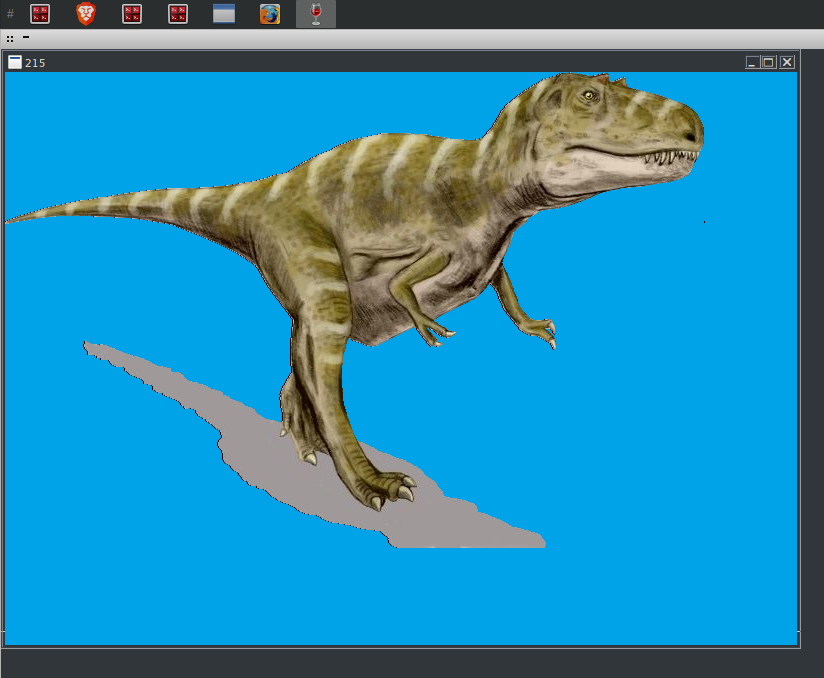This screenshot has height=678, width=824.
Task: Click the 215 window title bar text
Action: [35, 63]
